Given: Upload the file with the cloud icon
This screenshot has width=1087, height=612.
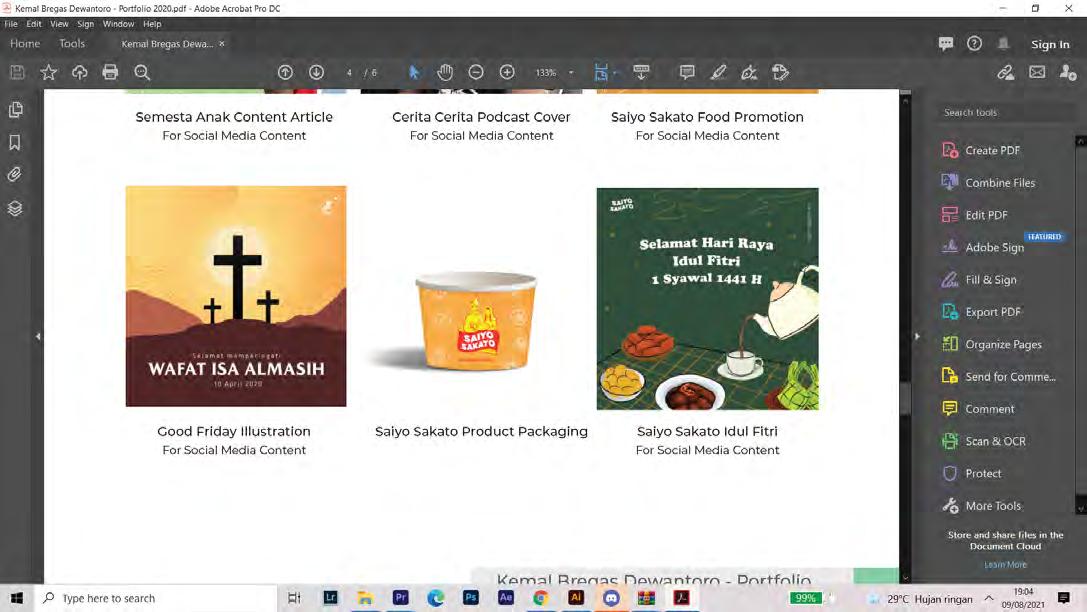Looking at the screenshot, I should [x=80, y=72].
